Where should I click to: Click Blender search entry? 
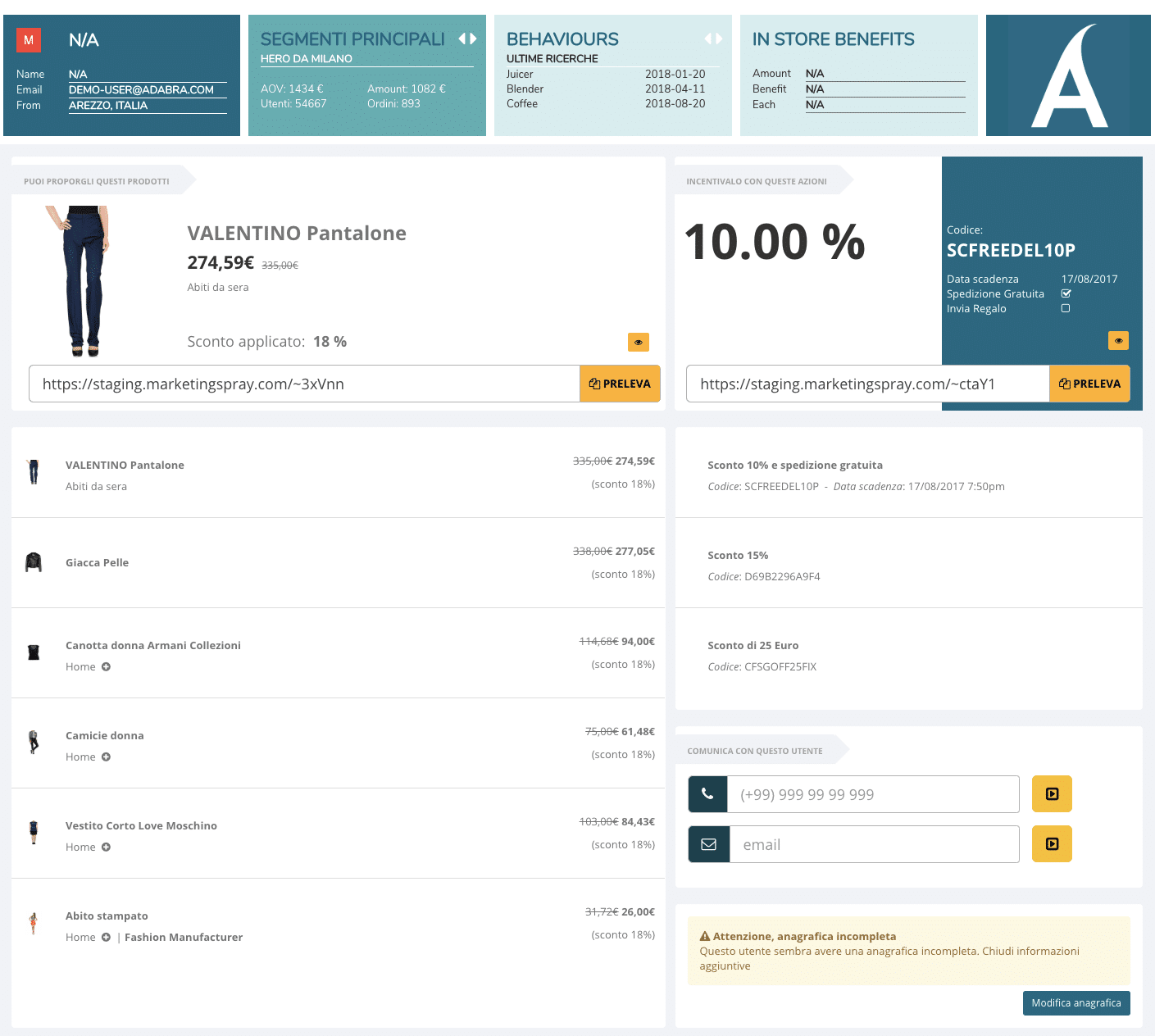coord(525,89)
